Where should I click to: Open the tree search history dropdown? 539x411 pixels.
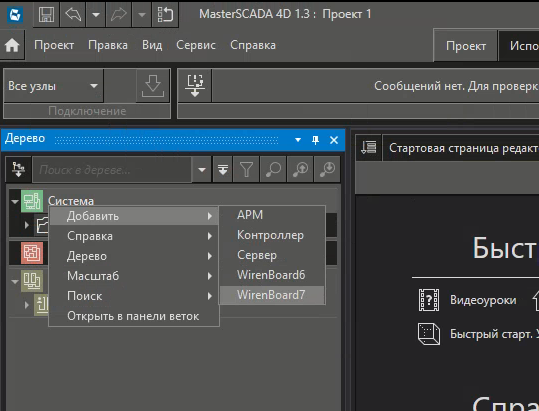pyautogui.click(x=202, y=169)
